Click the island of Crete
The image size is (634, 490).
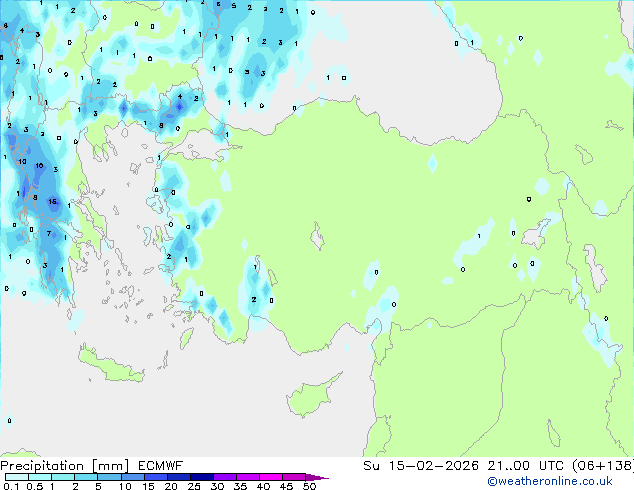111,365
